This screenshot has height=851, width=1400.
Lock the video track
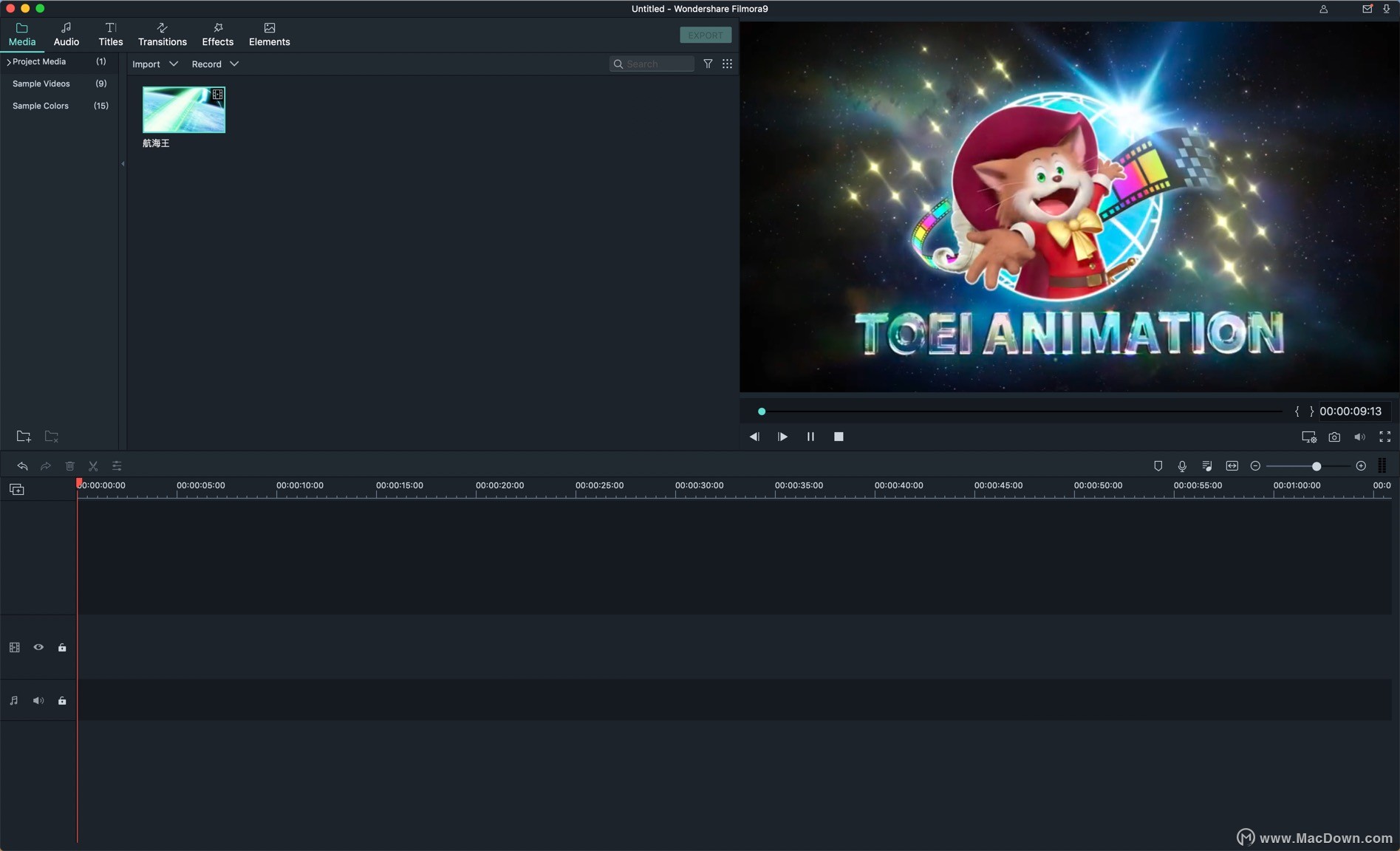pos(62,648)
